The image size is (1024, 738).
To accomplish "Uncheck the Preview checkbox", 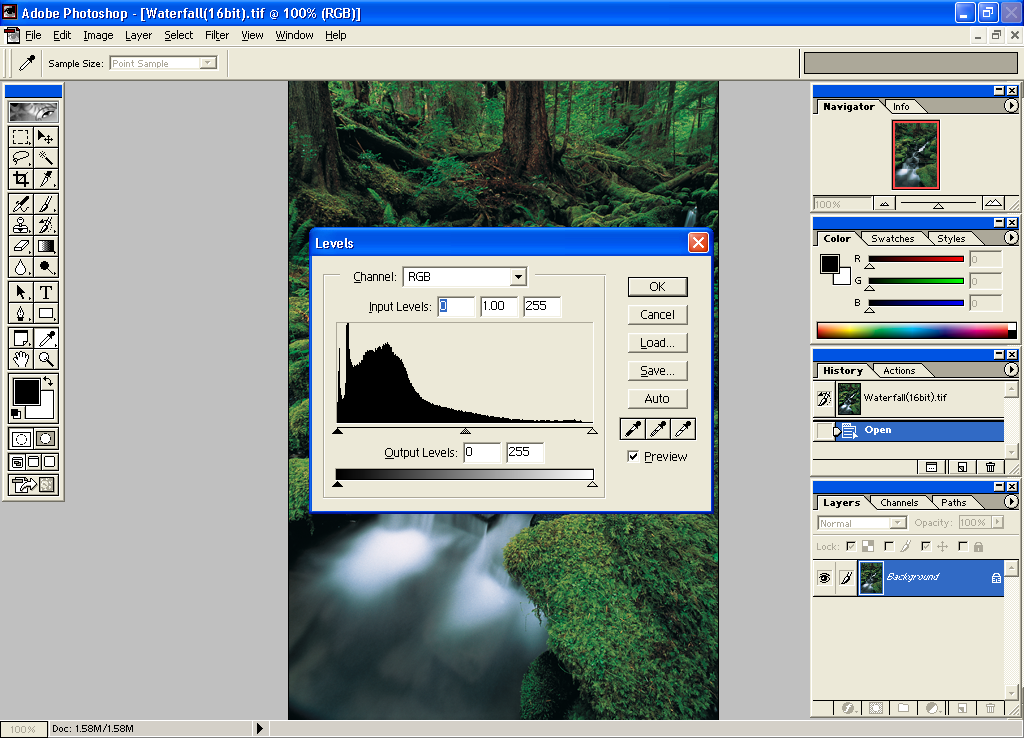I will tap(633, 457).
